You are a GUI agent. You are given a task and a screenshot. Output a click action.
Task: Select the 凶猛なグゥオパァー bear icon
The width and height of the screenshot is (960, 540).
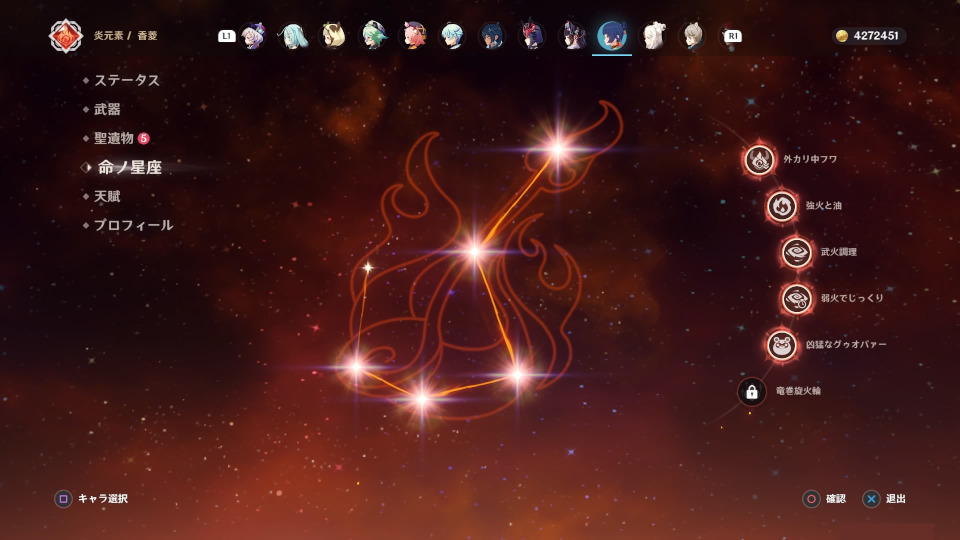[x=782, y=345]
